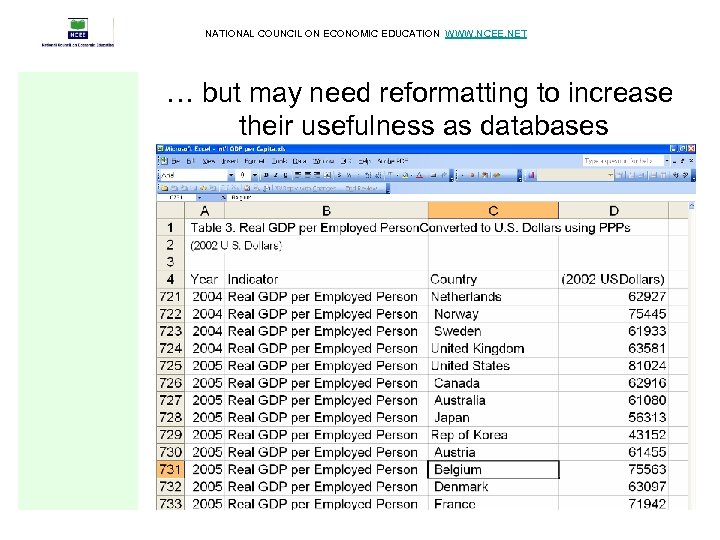Viewport: 720px width, 540px height.
Task: Open the Format menu
Action: point(254,161)
